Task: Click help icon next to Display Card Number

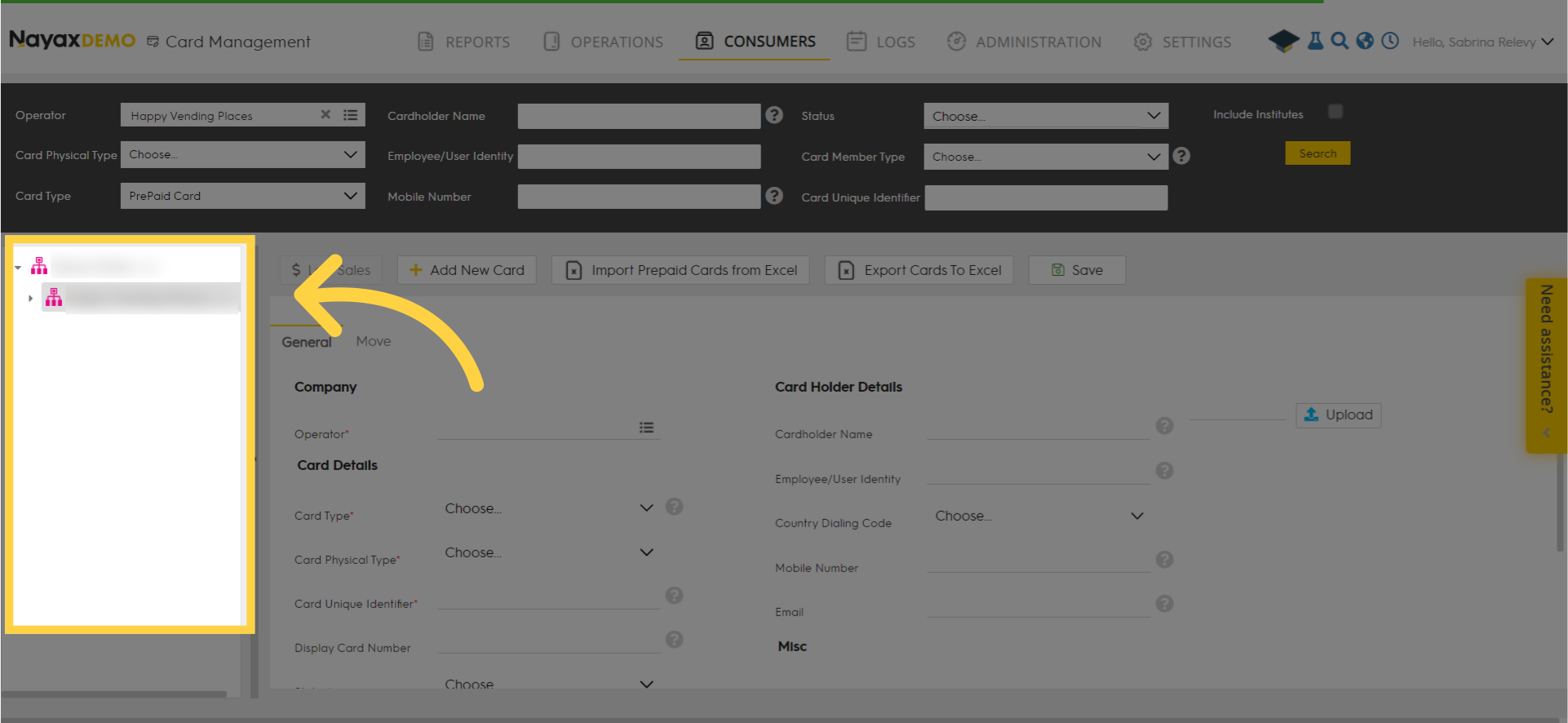Action: click(x=674, y=640)
